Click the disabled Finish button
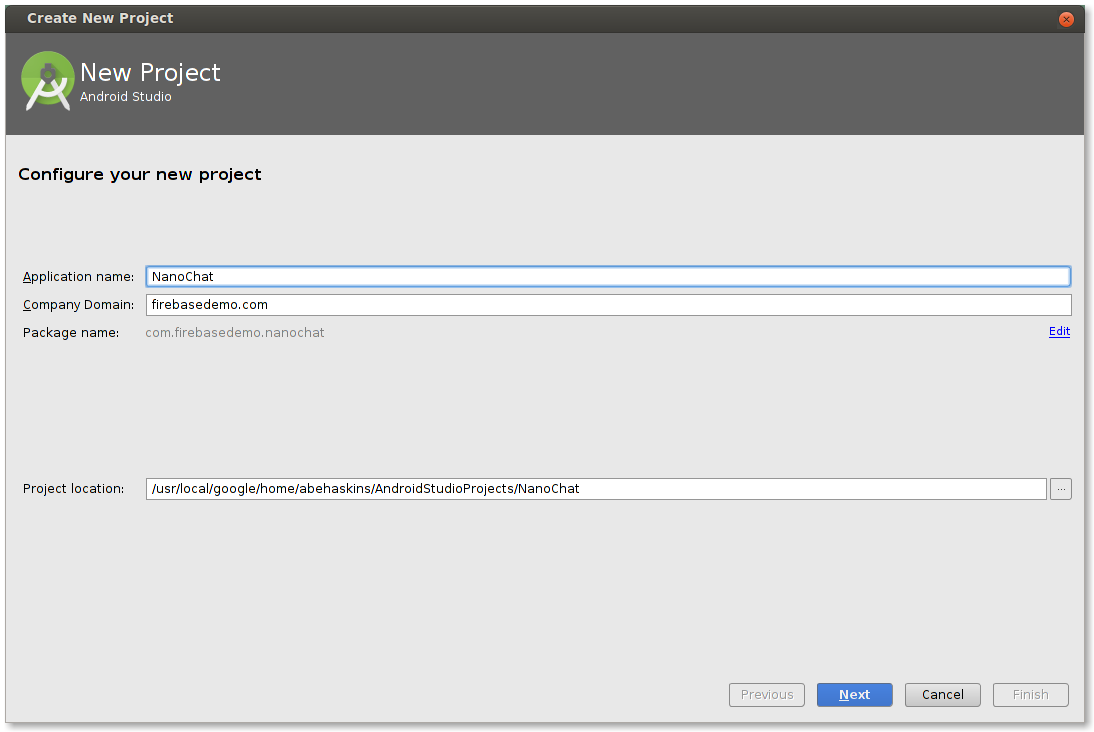1094x732 pixels. coord(1030,694)
